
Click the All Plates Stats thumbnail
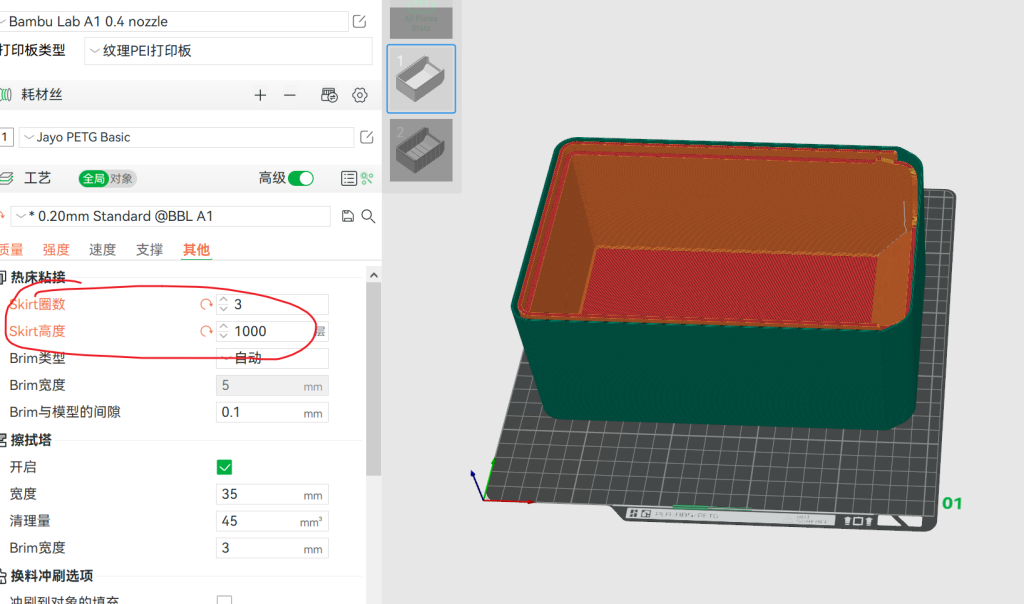click(421, 22)
